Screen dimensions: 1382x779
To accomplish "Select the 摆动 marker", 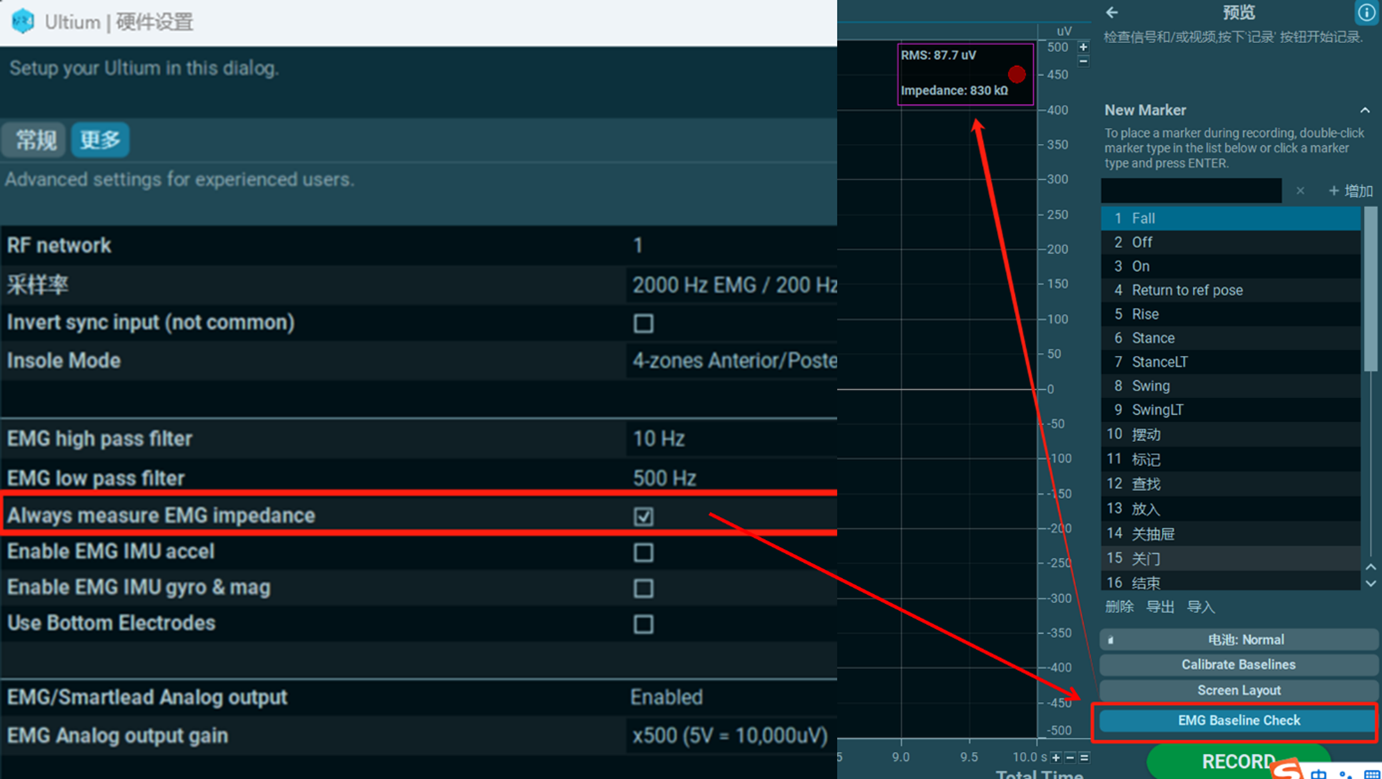I will coord(1231,435).
